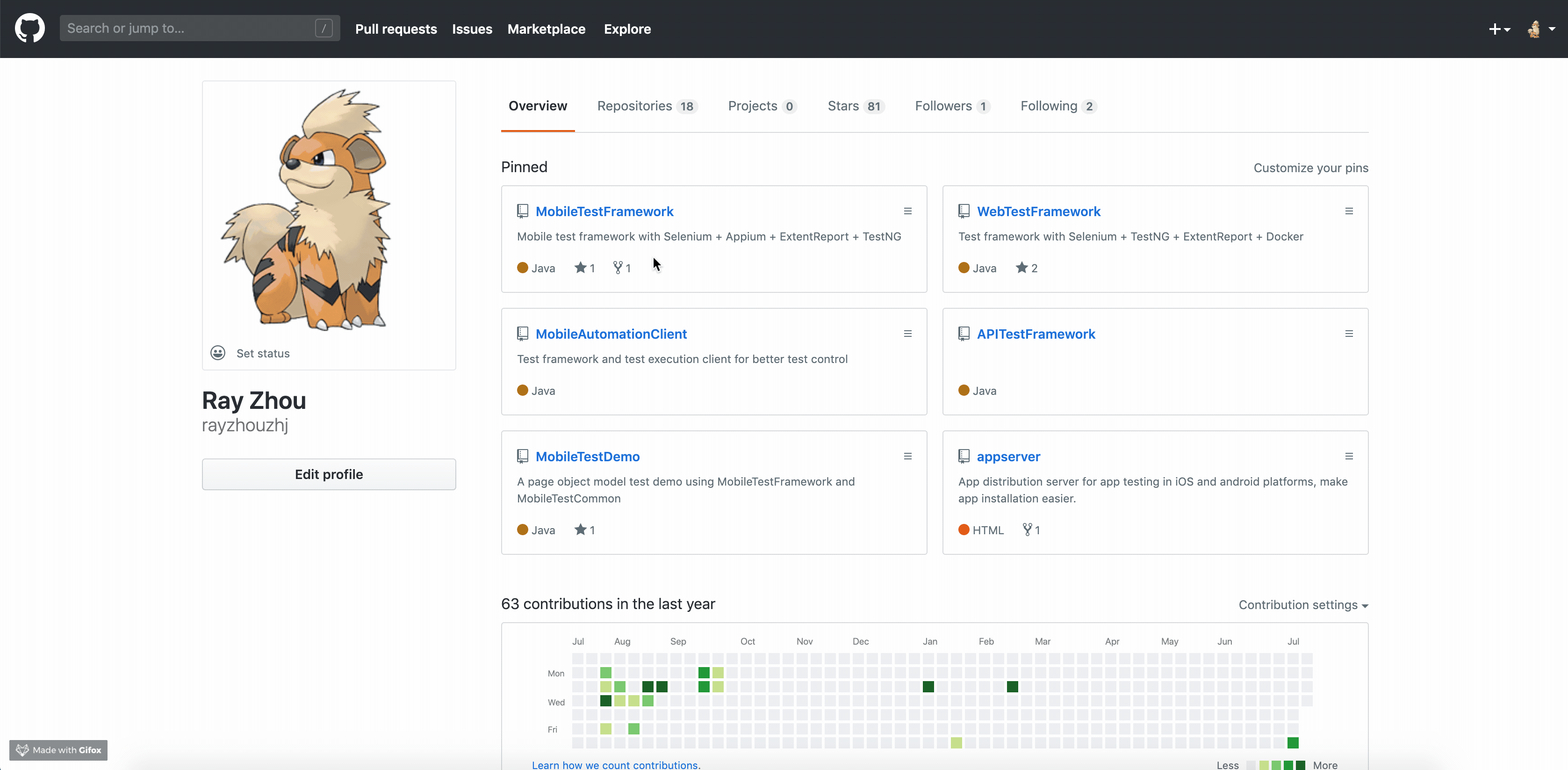The height and width of the screenshot is (770, 1568).
Task: Click Set status text
Action: (x=263, y=353)
